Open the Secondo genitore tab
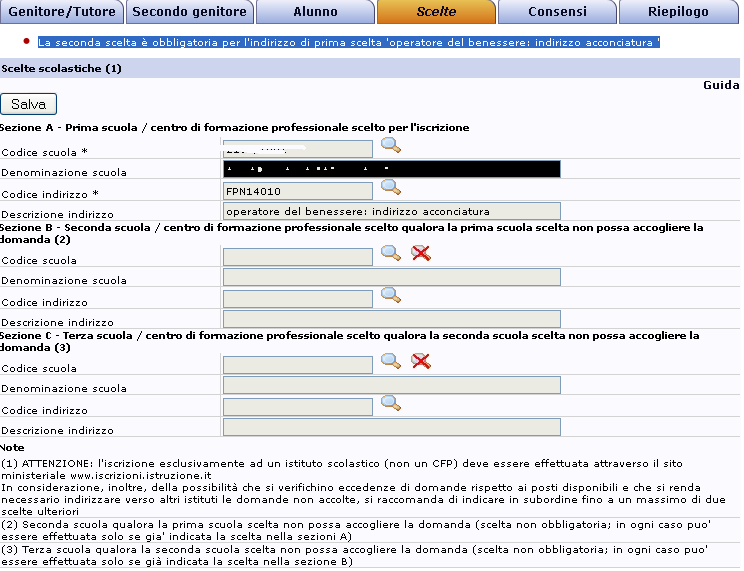Image resolution: width=744 pixels, height=571 pixels. coord(189,12)
